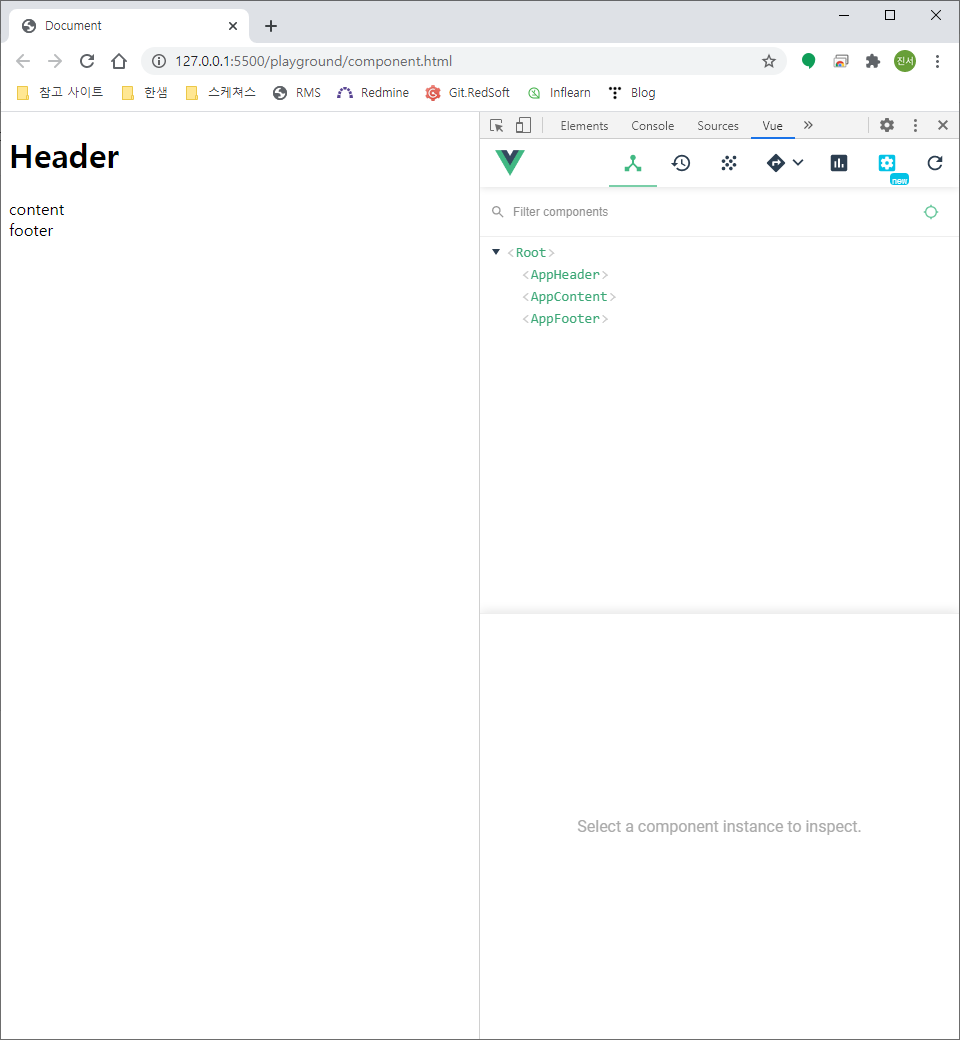The width and height of the screenshot is (960, 1040).
Task: Go back in browser history
Action: [x=23, y=61]
